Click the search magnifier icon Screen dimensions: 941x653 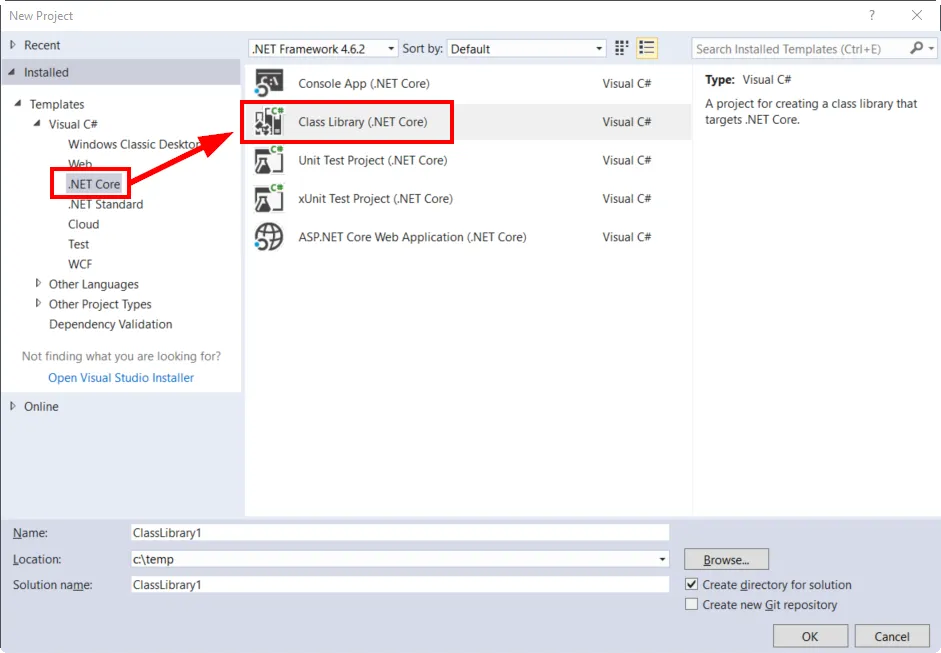[916, 48]
